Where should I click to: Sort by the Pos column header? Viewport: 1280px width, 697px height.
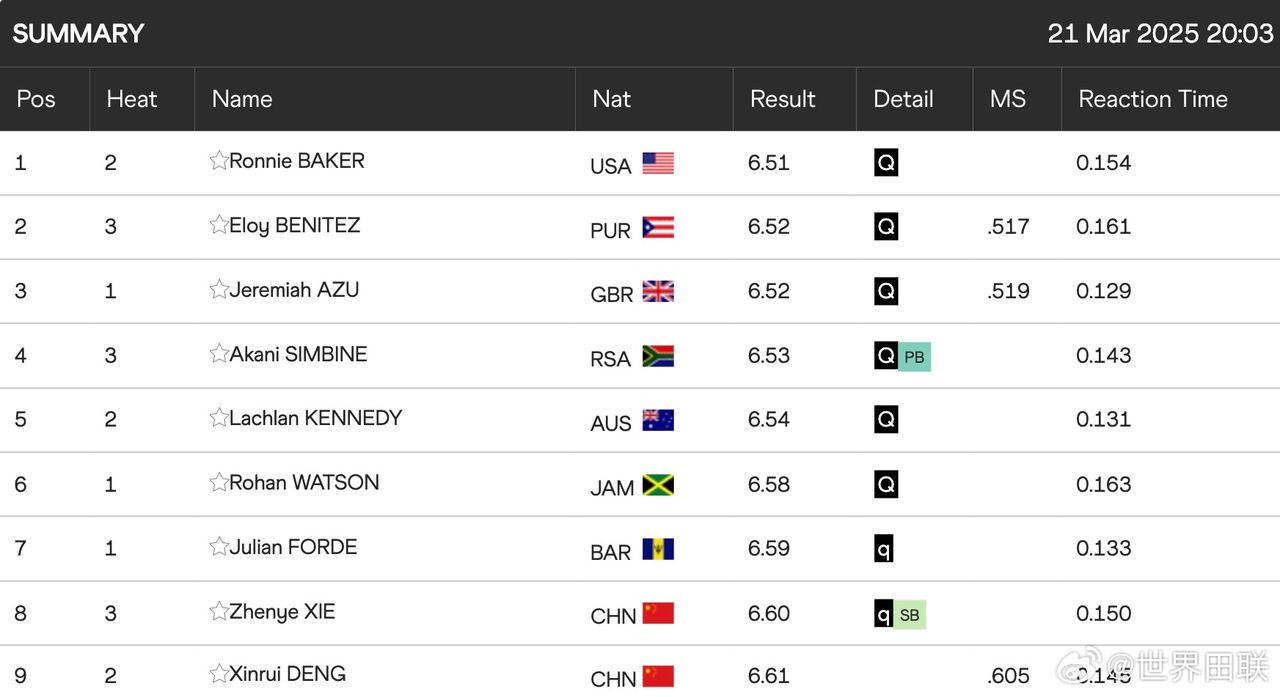point(36,99)
